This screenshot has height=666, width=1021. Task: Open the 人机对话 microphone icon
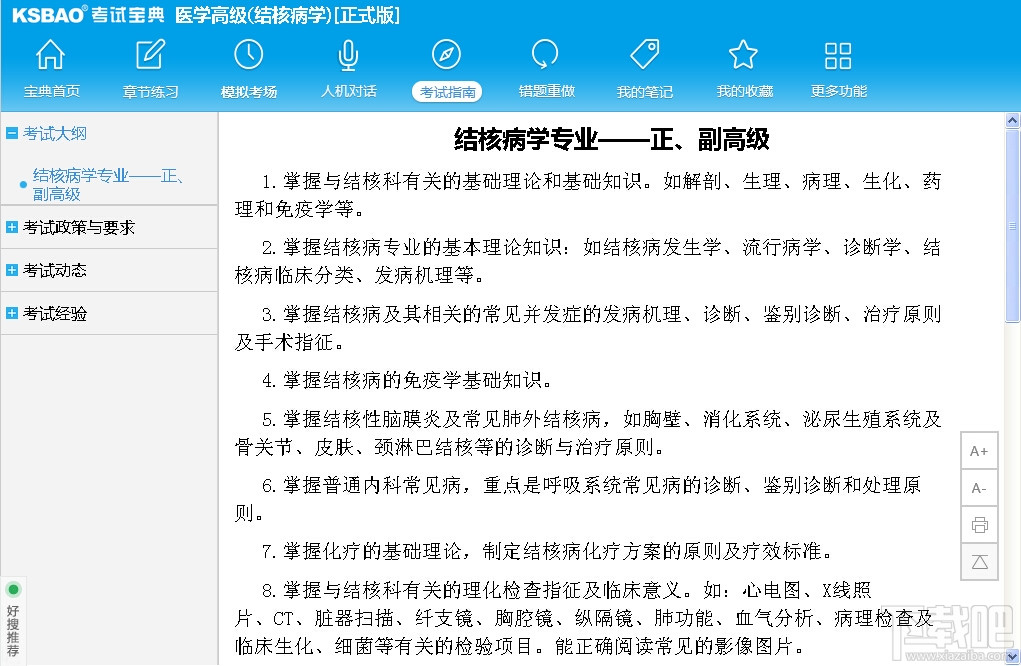[x=348, y=55]
